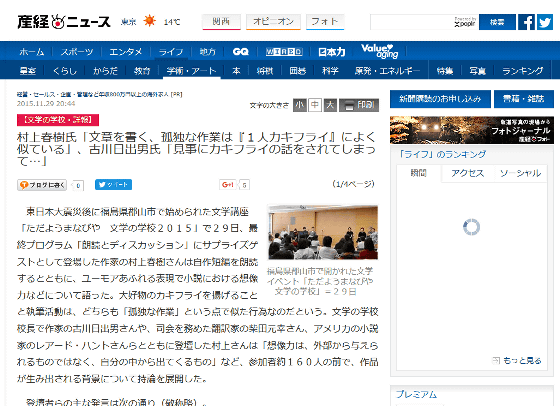Screen dimensions: 560x406
Task: Open the Twitter bird icon in the header
Action: (545, 22)
